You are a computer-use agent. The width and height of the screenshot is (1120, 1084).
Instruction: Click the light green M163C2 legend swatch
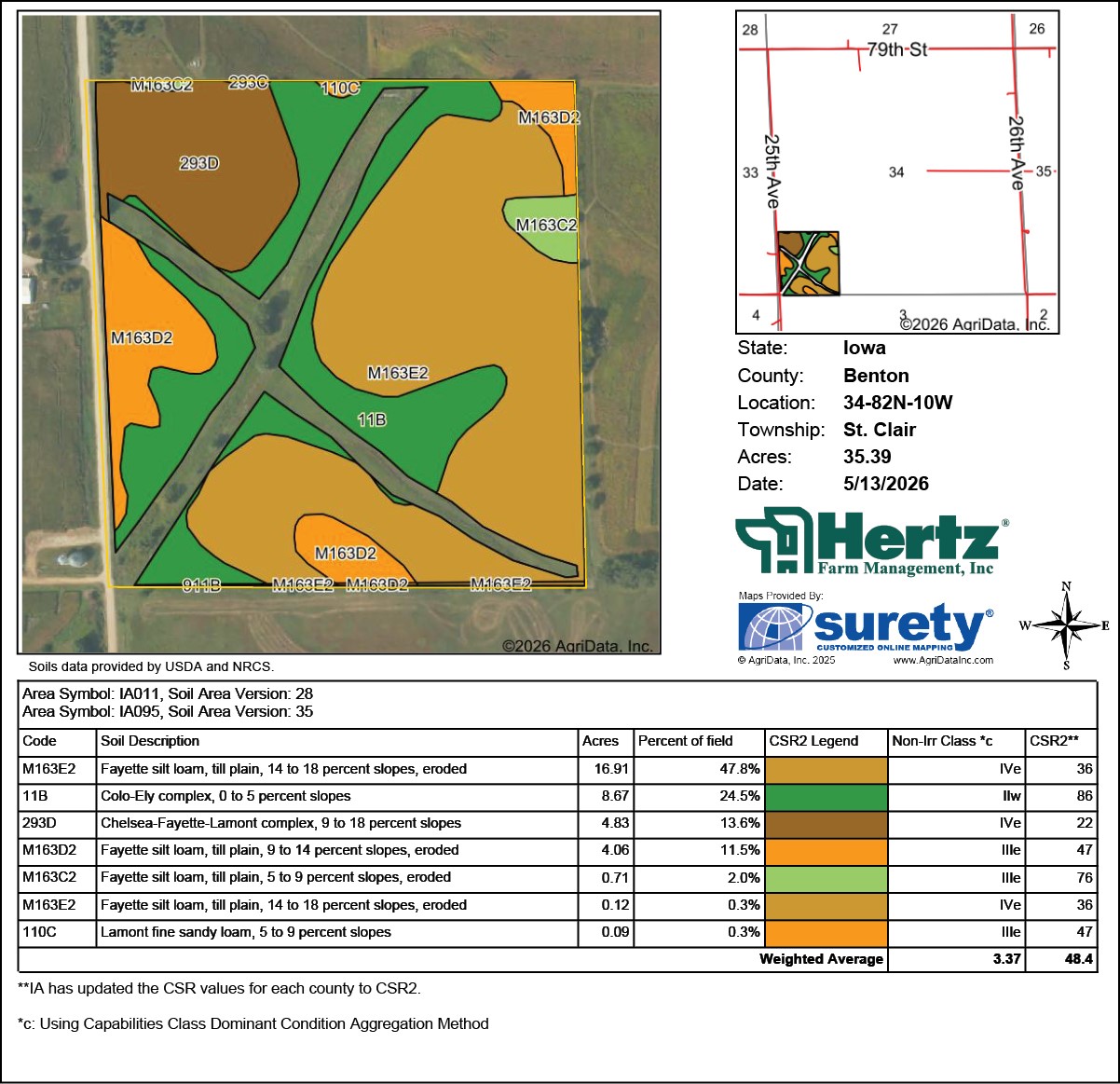826,878
